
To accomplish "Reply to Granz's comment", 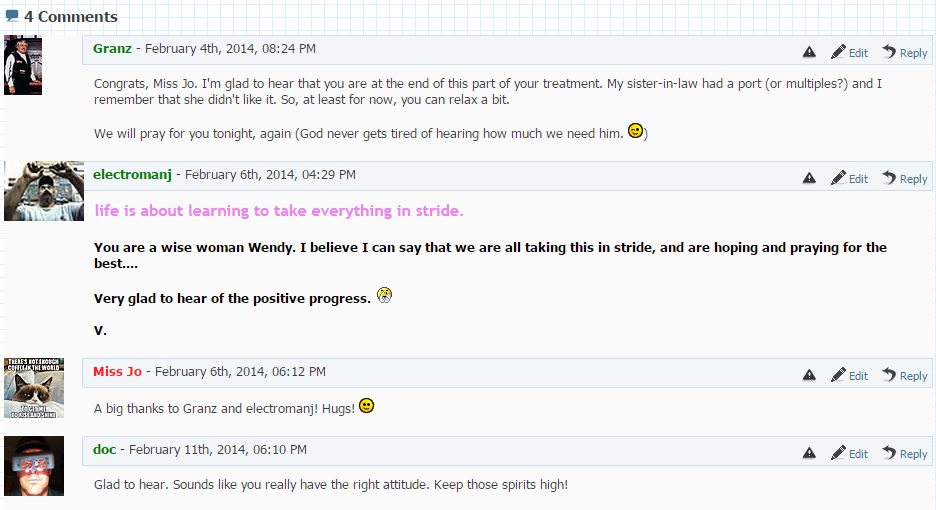I will 905,53.
